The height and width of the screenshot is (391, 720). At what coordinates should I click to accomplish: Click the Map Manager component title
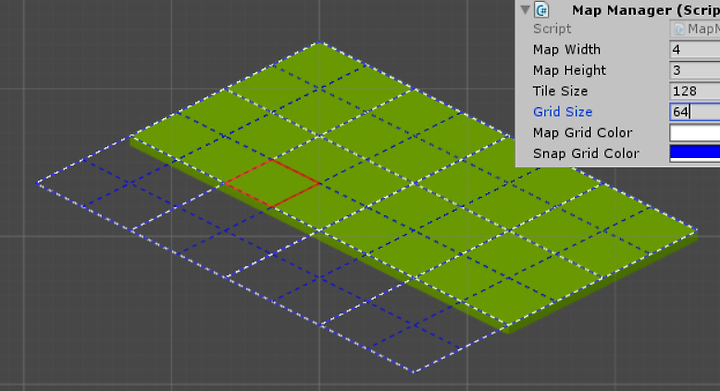646,10
